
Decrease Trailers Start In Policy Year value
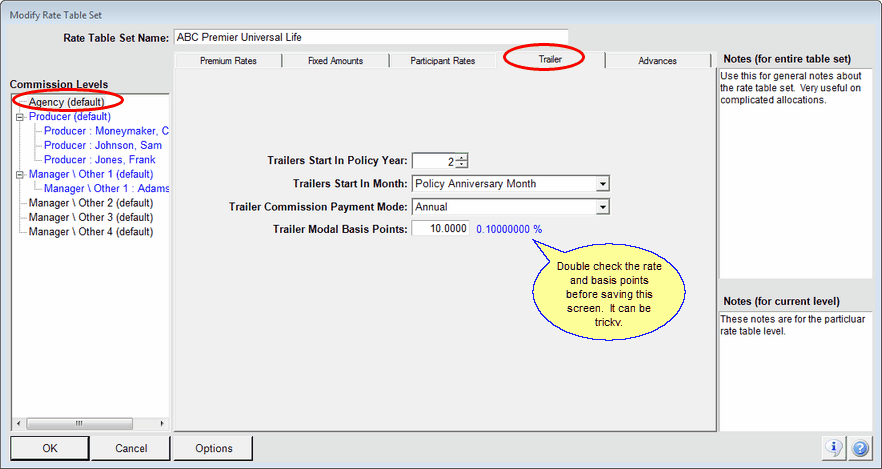pyautogui.click(x=461, y=166)
